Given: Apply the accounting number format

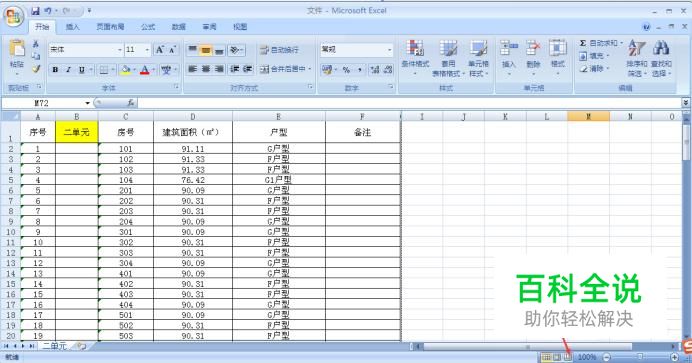Looking at the screenshot, I should tap(326, 69).
